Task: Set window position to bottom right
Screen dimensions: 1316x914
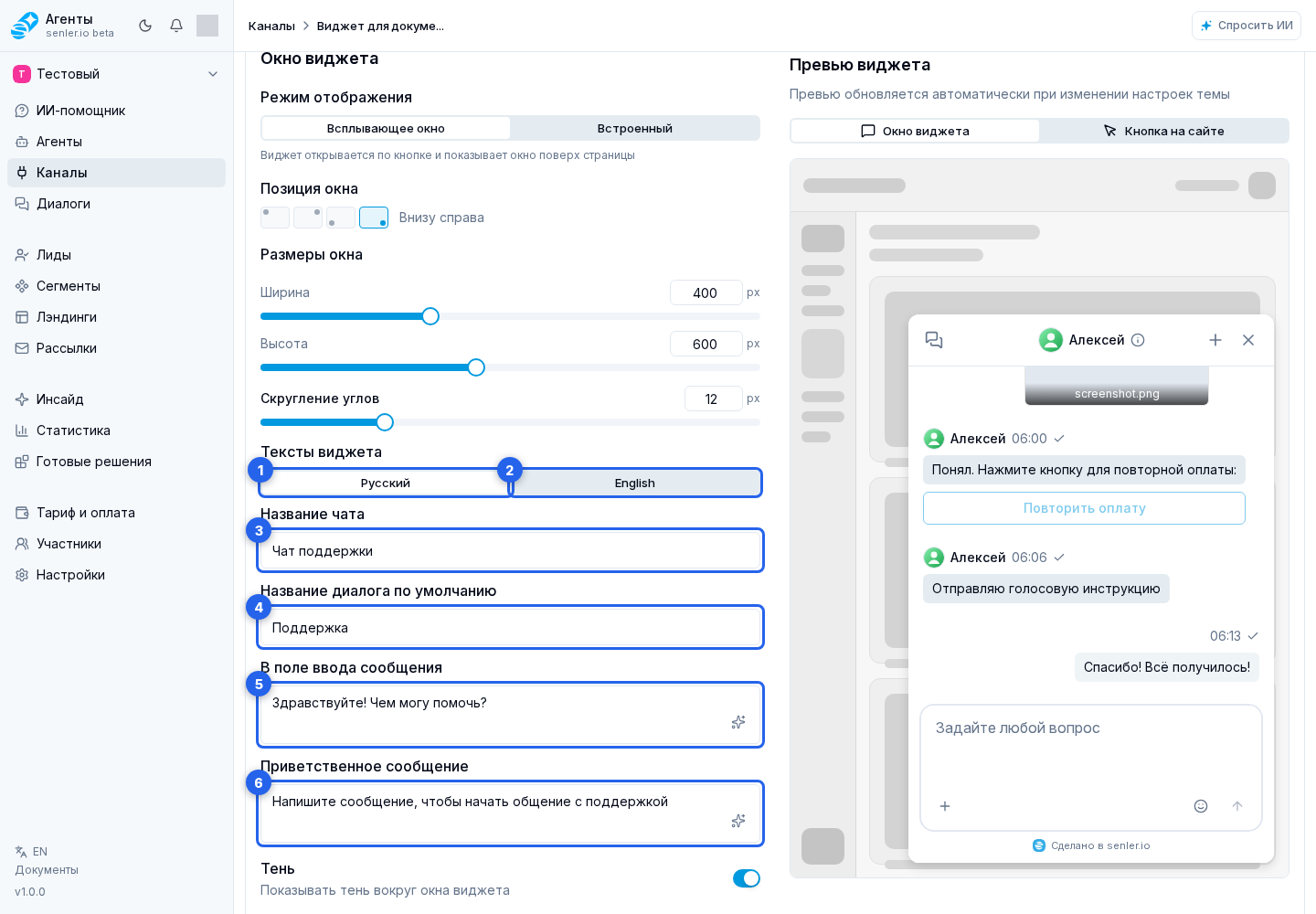Action: [374, 218]
